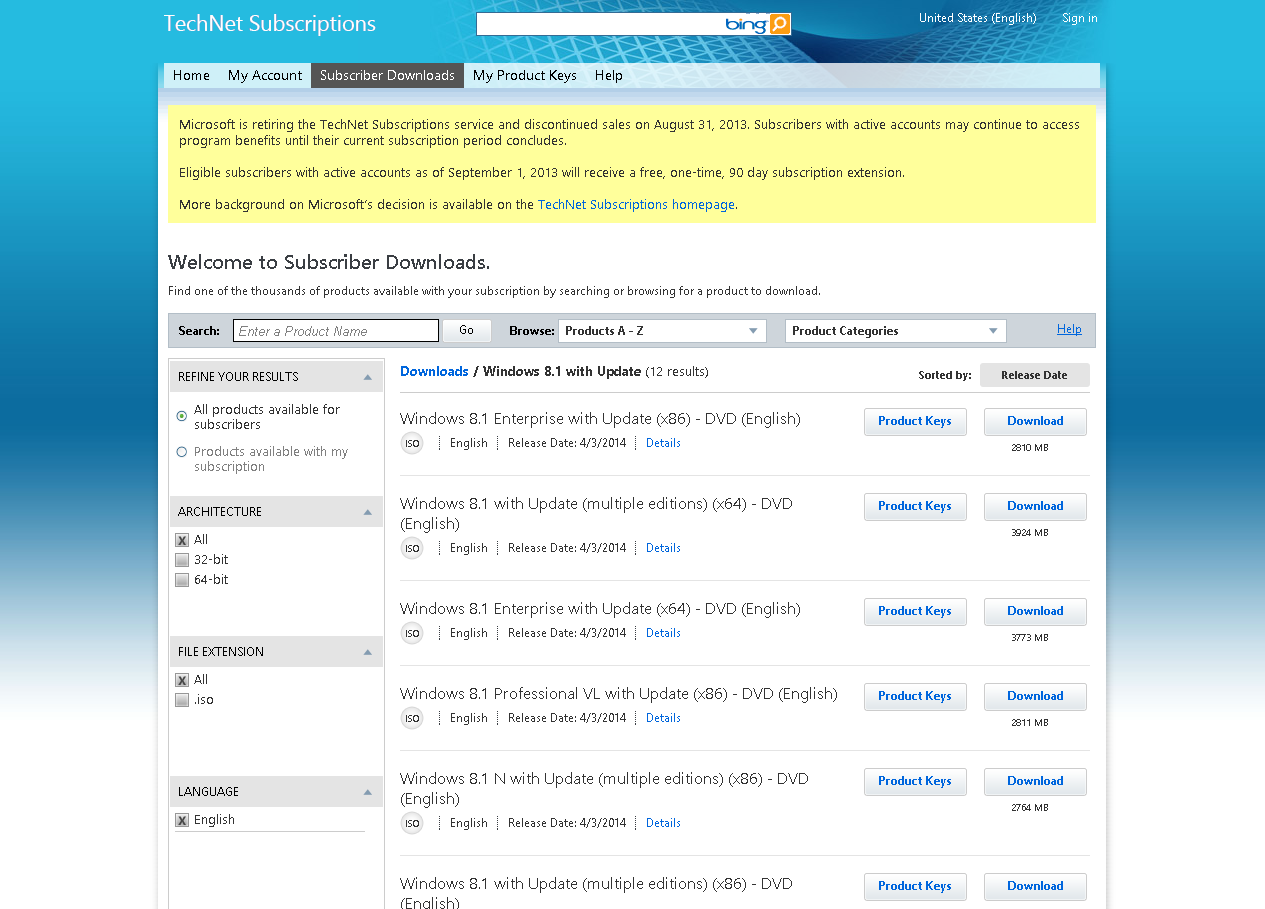This screenshot has height=909, width=1265.
Task: Collapse the Refine Your Results section
Action: pos(367,377)
